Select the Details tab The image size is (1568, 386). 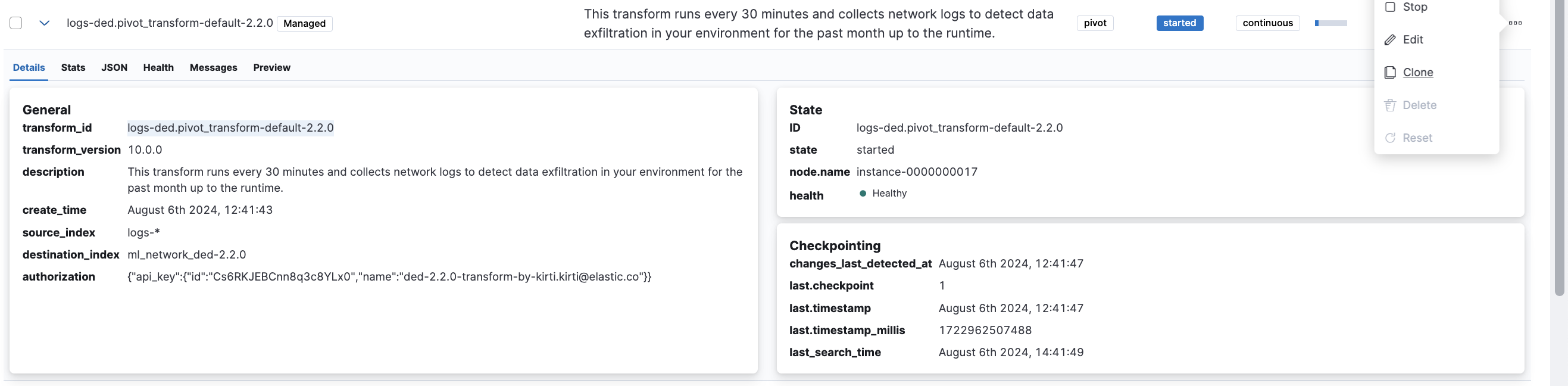coord(29,67)
